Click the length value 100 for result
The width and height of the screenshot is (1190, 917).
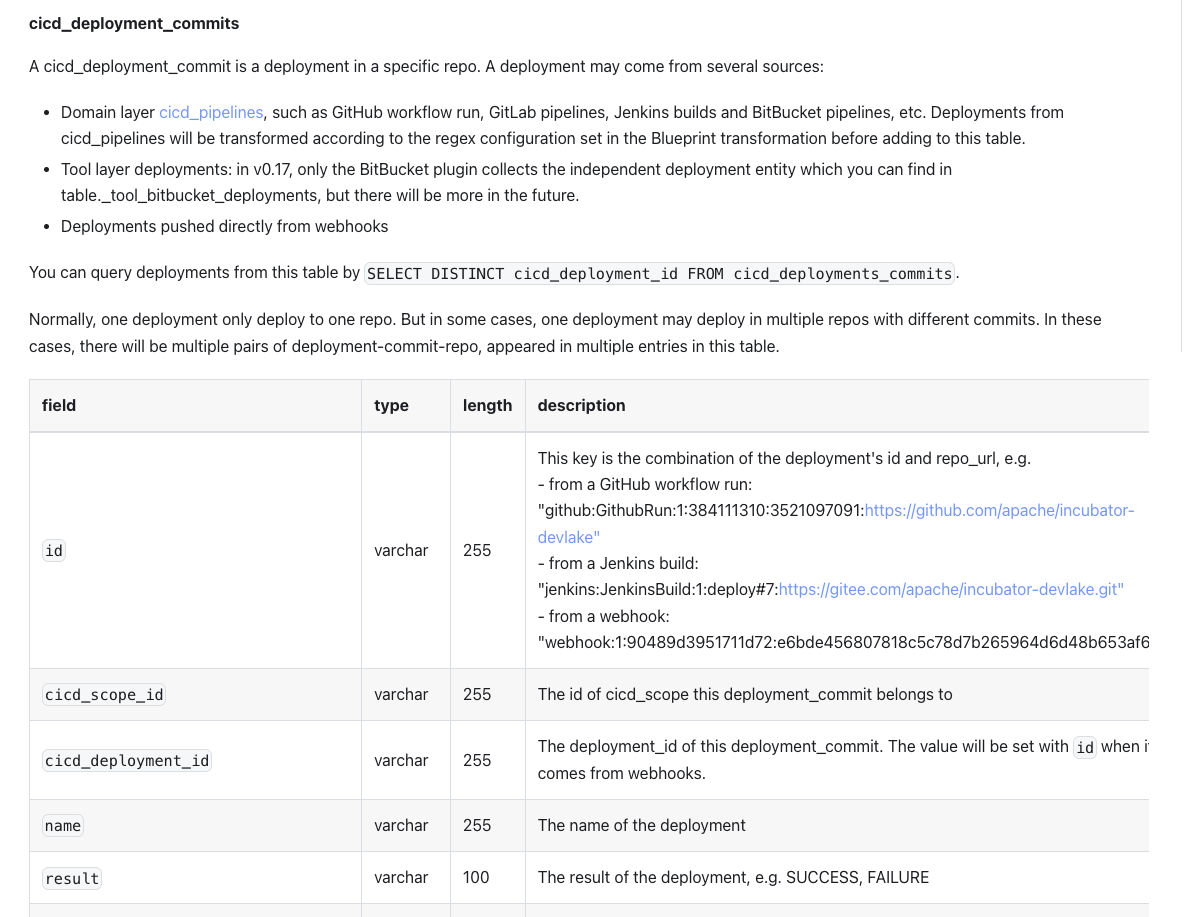click(476, 877)
